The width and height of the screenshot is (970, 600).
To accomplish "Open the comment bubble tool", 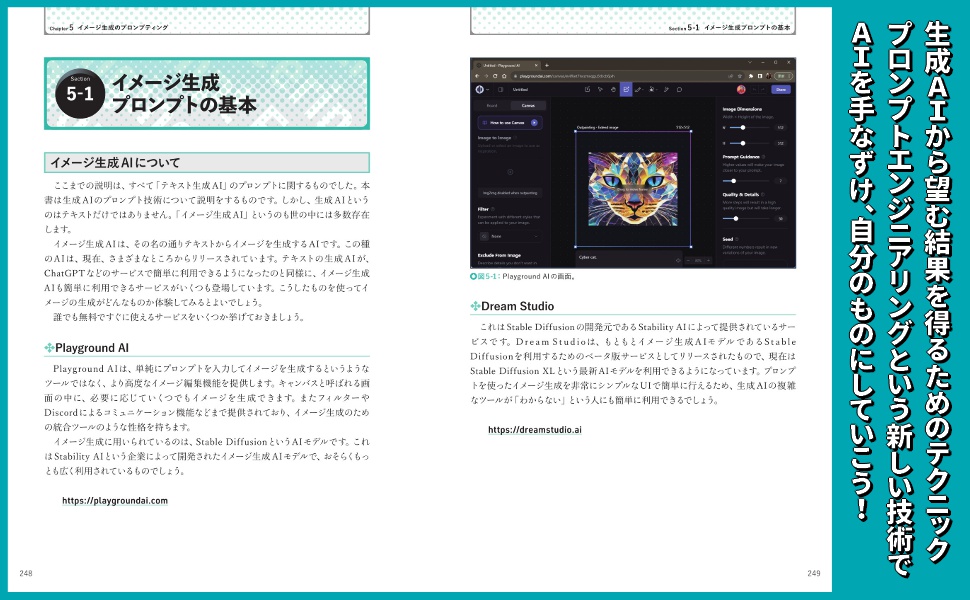I will coord(679,89).
